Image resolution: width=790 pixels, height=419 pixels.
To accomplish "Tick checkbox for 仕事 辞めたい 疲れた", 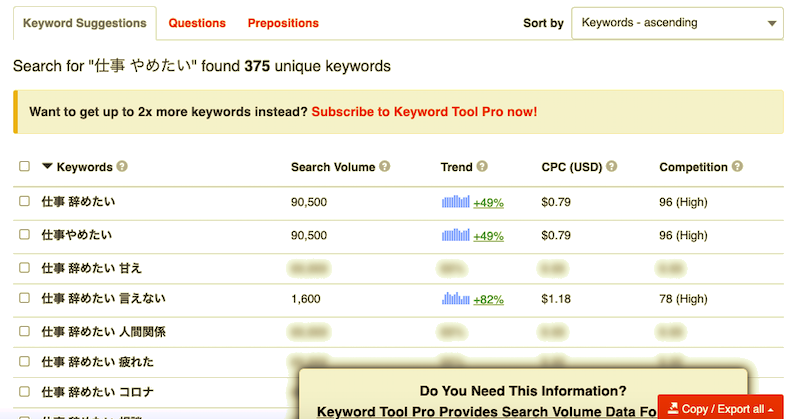I will click(24, 361).
